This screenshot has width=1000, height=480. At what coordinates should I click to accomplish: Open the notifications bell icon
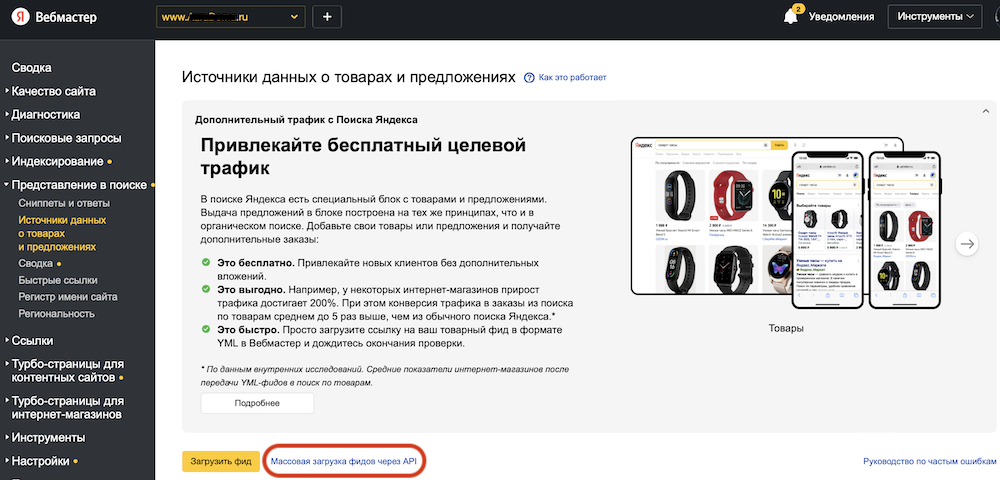click(790, 17)
